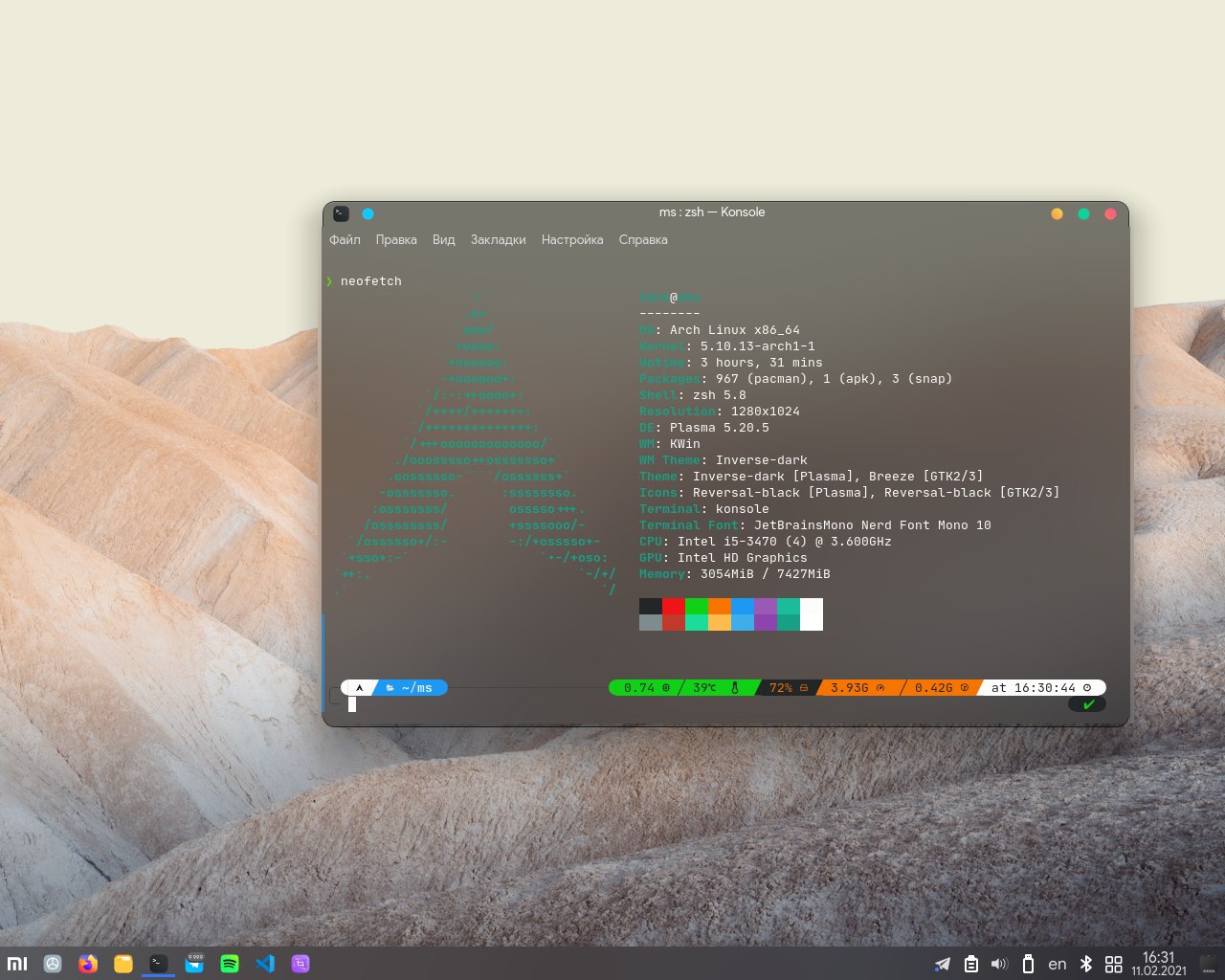Image resolution: width=1225 pixels, height=980 pixels.
Task: Click the Arch logo prompt segment
Action: 359,687
